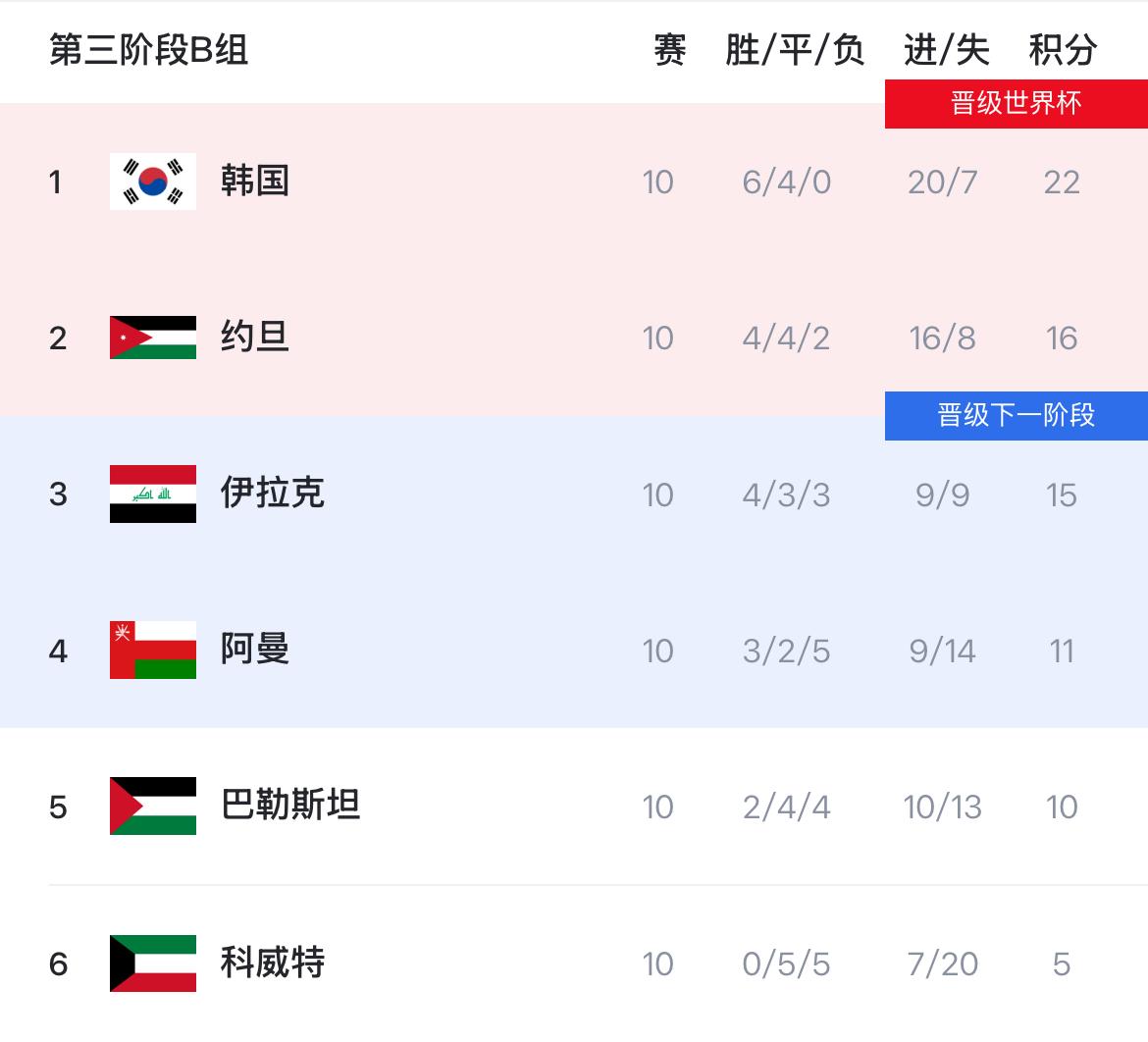Viewport: 1148px width, 1042px height.
Task: Open the 约旦 team name
Action: tap(255, 337)
